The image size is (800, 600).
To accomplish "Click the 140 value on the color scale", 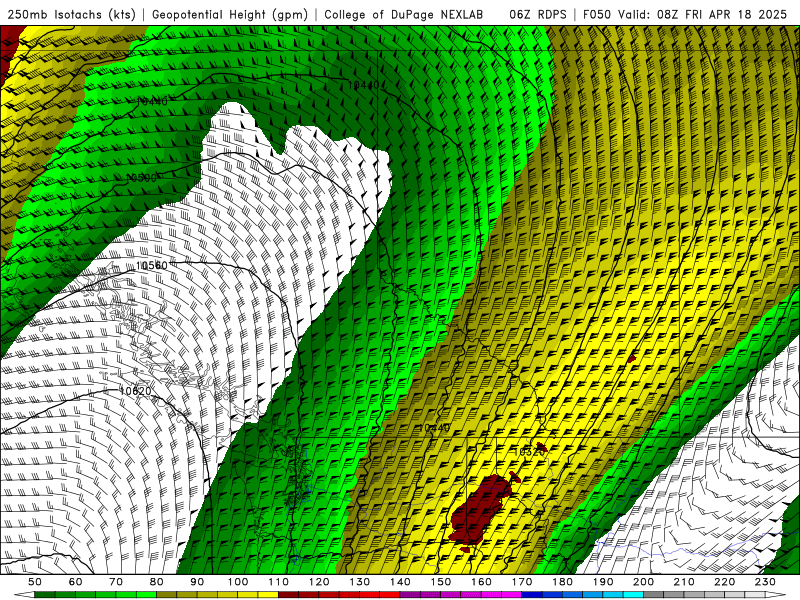I will (400, 582).
